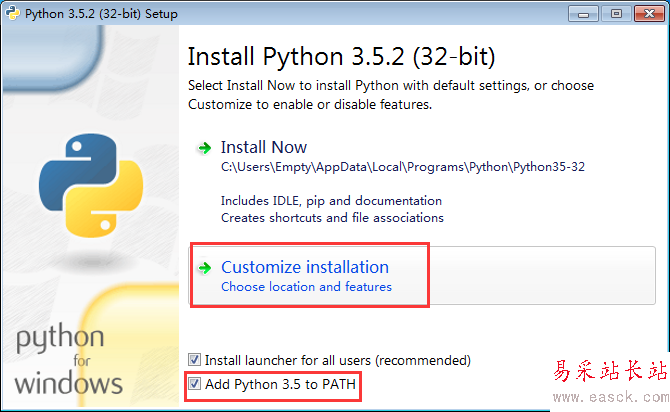Click the Python setup icon in title bar
This screenshot has height=412, width=670.
pos(12,13)
